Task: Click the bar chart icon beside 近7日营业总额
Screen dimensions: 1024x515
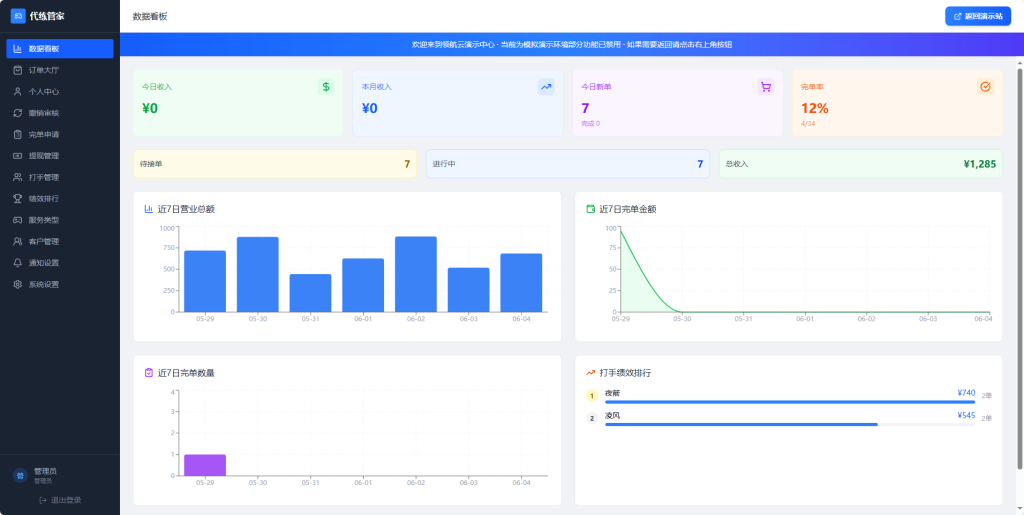Action: 148,209
